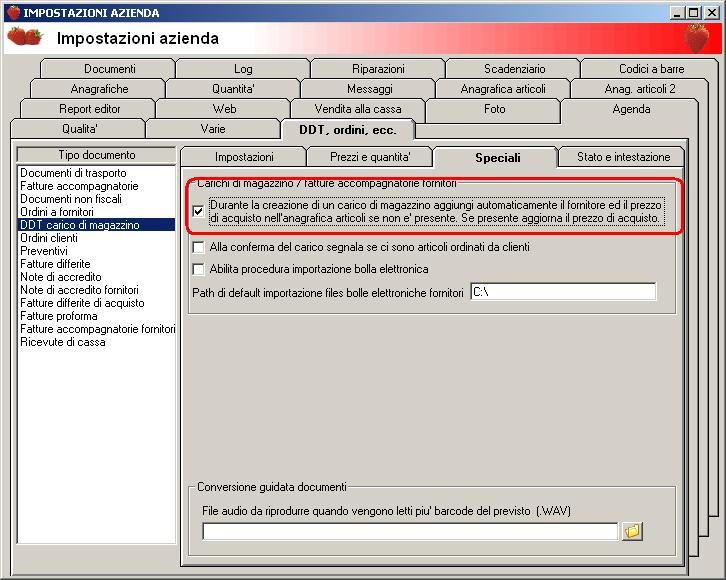726x580 pixels.
Task: Enable 'Alla conferma del carico segnala' checkbox
Action: pos(199,247)
